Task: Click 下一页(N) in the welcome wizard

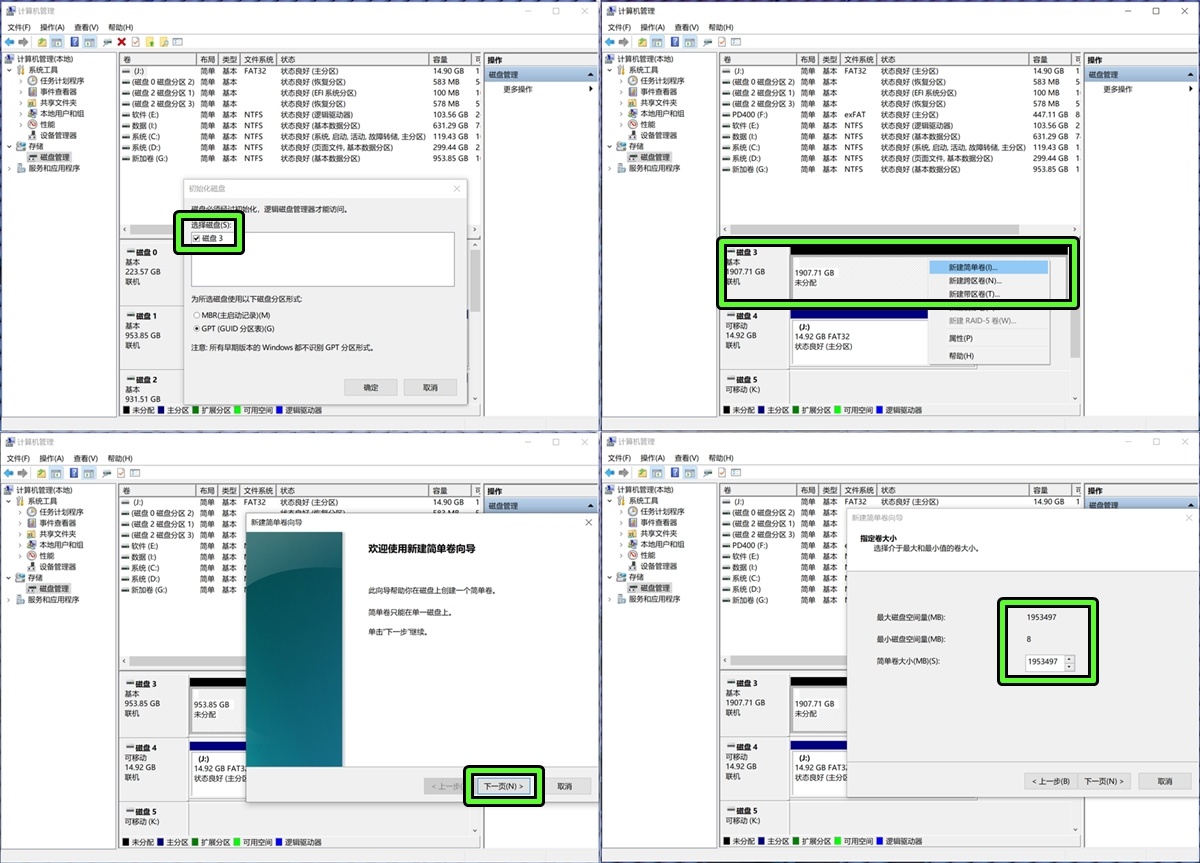Action: tap(503, 786)
